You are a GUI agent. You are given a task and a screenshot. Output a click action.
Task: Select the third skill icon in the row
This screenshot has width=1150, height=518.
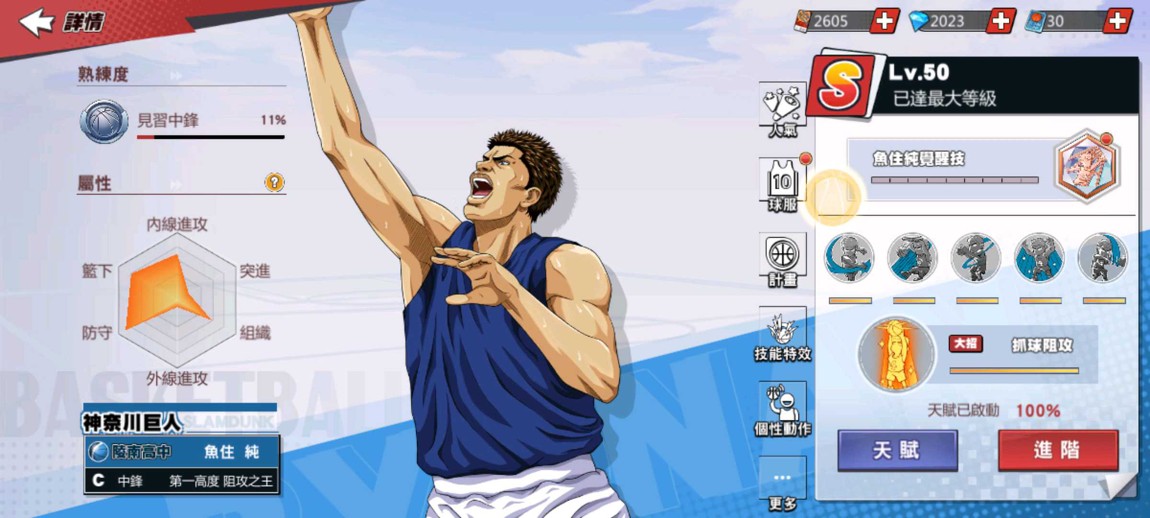[x=976, y=258]
